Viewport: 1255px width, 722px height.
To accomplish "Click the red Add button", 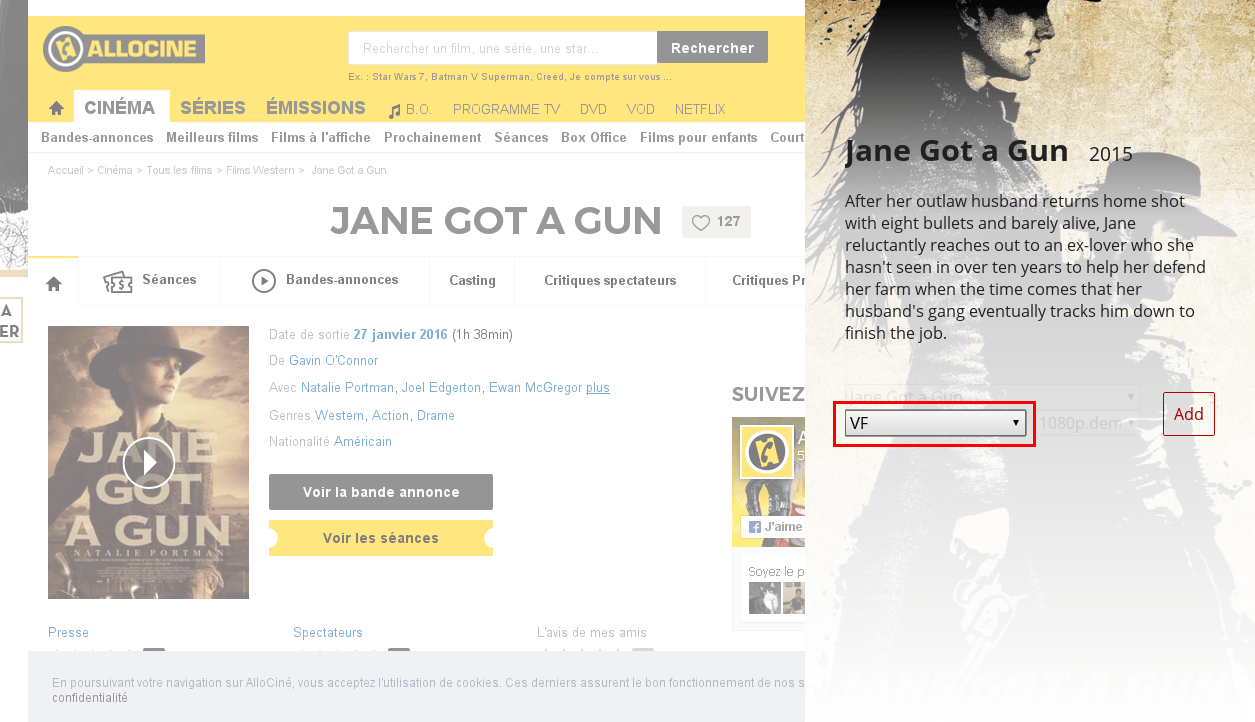I will click(1189, 414).
